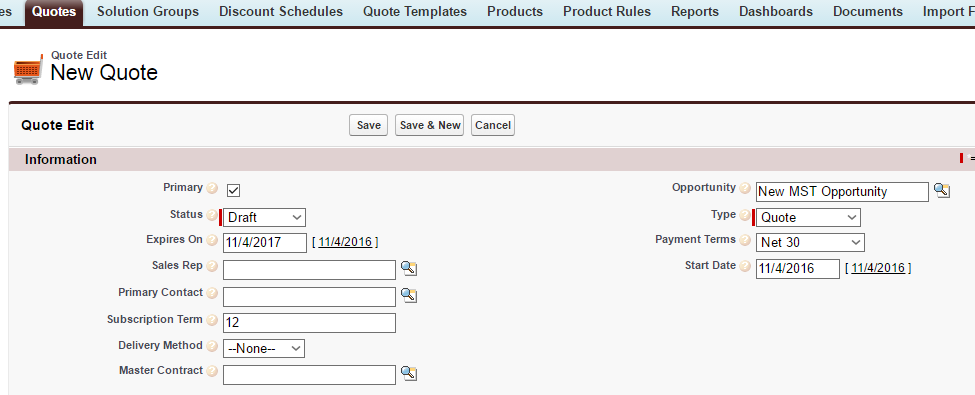Open the Solution Groups tab
Viewport: 975px width, 395px height.
click(148, 12)
